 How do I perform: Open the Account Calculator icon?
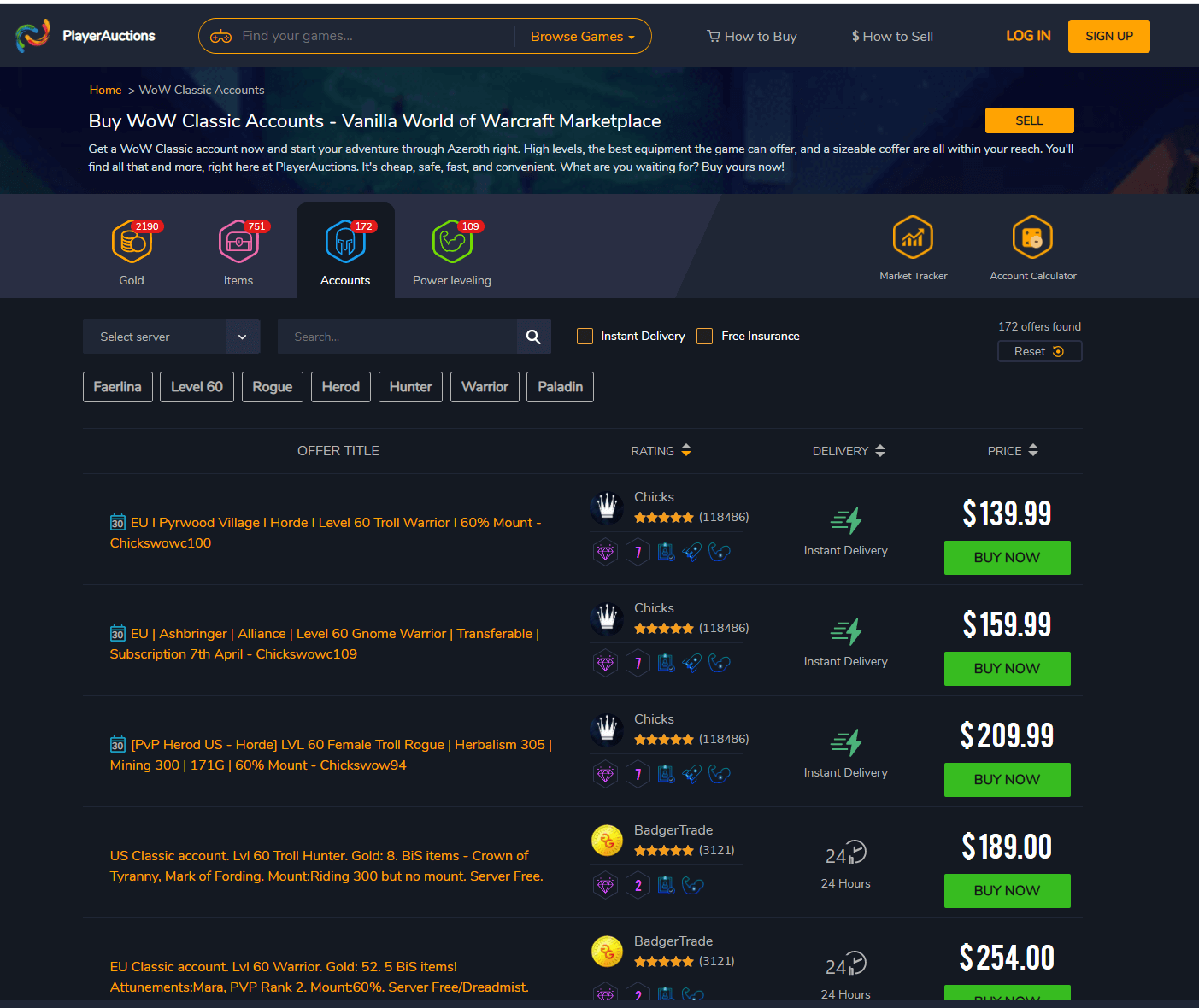1032,237
